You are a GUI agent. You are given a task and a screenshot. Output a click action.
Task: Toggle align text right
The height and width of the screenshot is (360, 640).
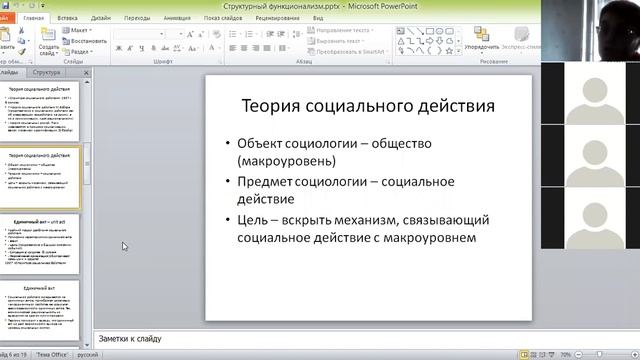(x=256, y=49)
